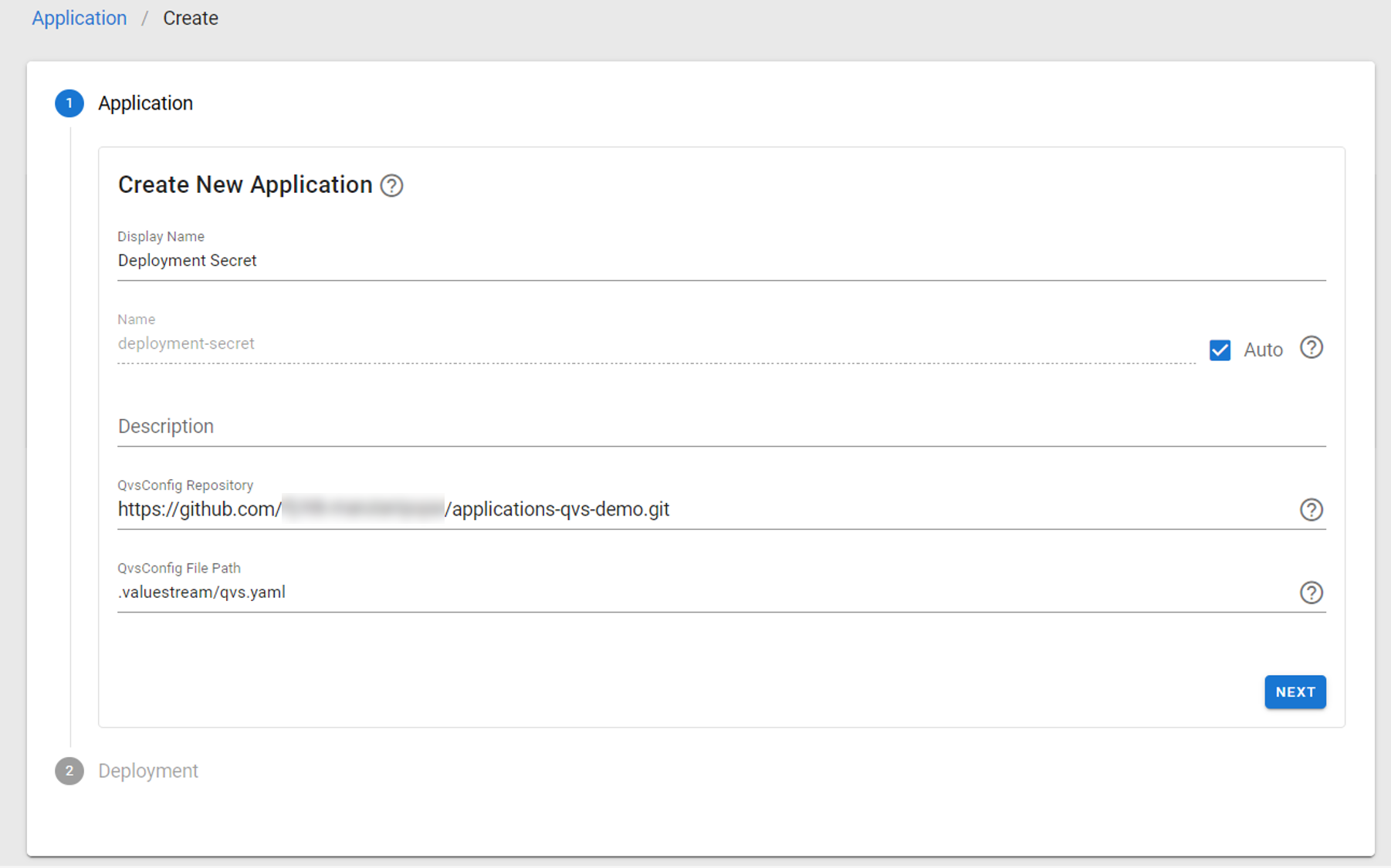Viewport: 1391px width, 868px height.
Task: Expand the Deployment step
Action: [x=148, y=771]
